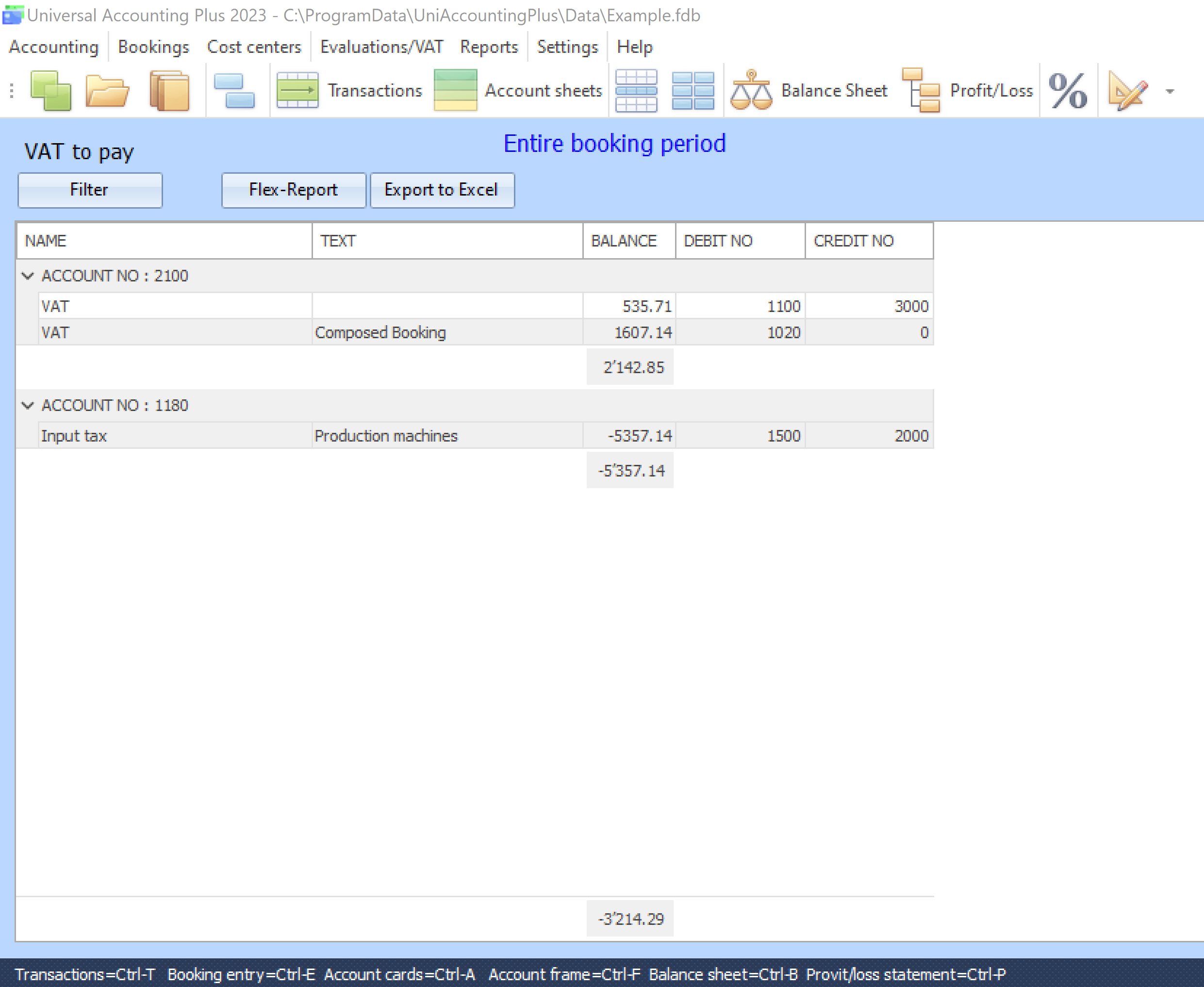Click the blue table grid icon
This screenshot has height=987, width=1204.
point(636,90)
